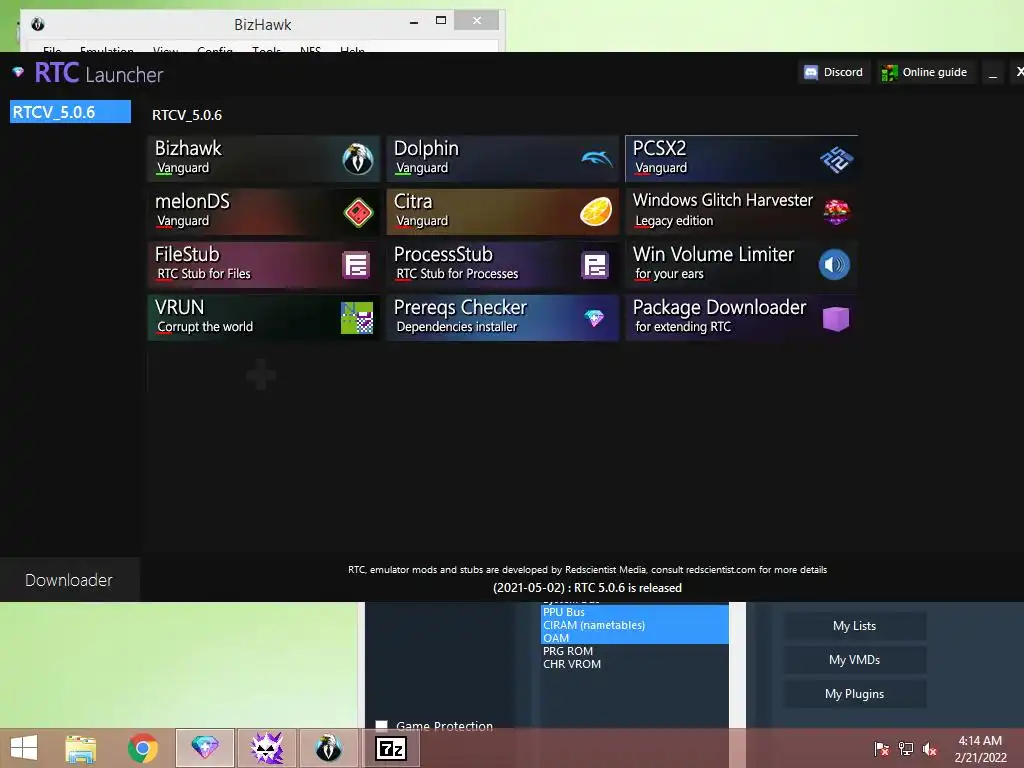1024x768 pixels.
Task: Click the VRUN checkered icon
Action: pos(357,318)
